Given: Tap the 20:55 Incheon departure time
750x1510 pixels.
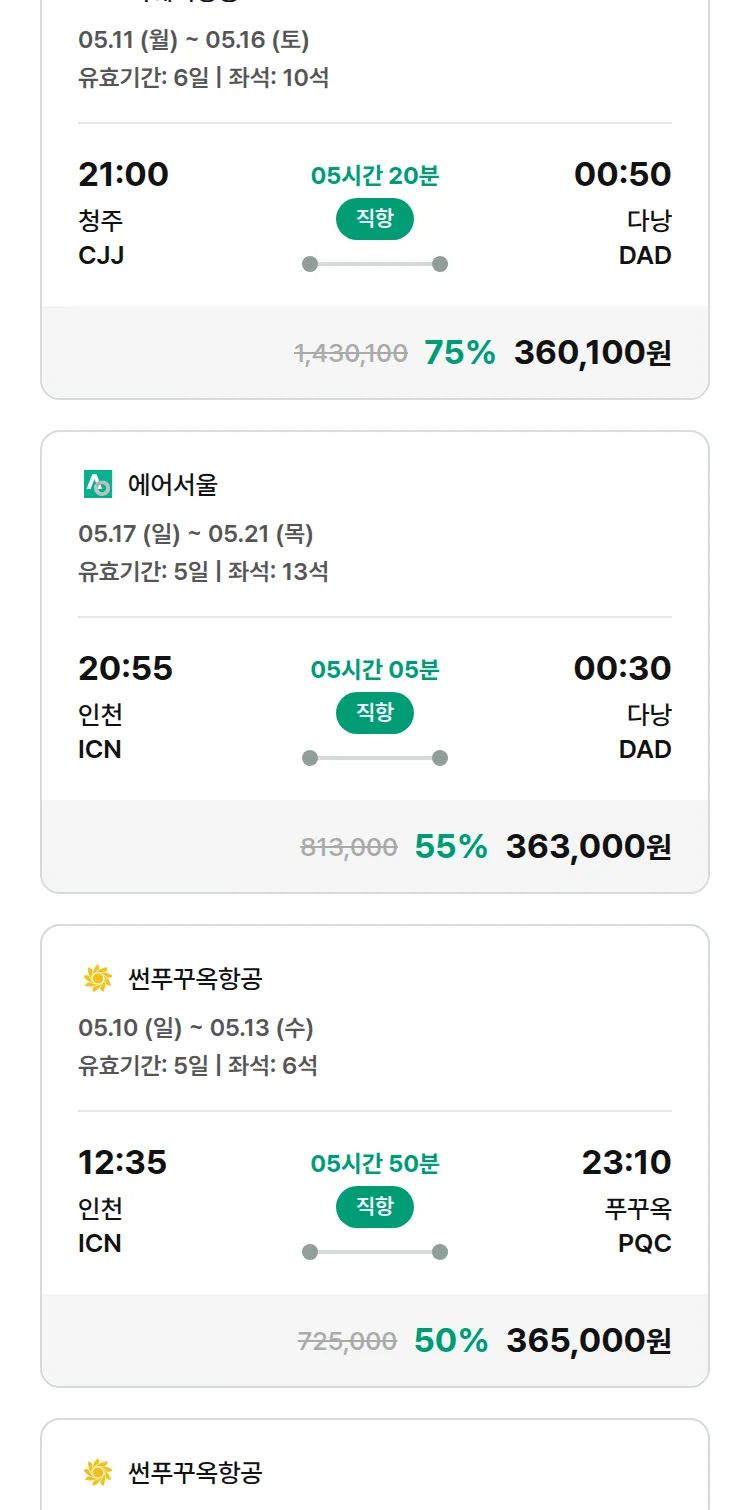Looking at the screenshot, I should (126, 668).
